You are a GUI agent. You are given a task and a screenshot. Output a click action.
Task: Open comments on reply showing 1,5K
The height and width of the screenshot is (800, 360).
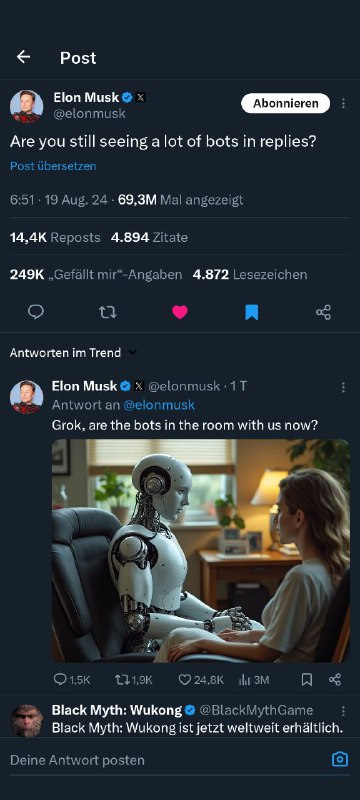pos(72,680)
